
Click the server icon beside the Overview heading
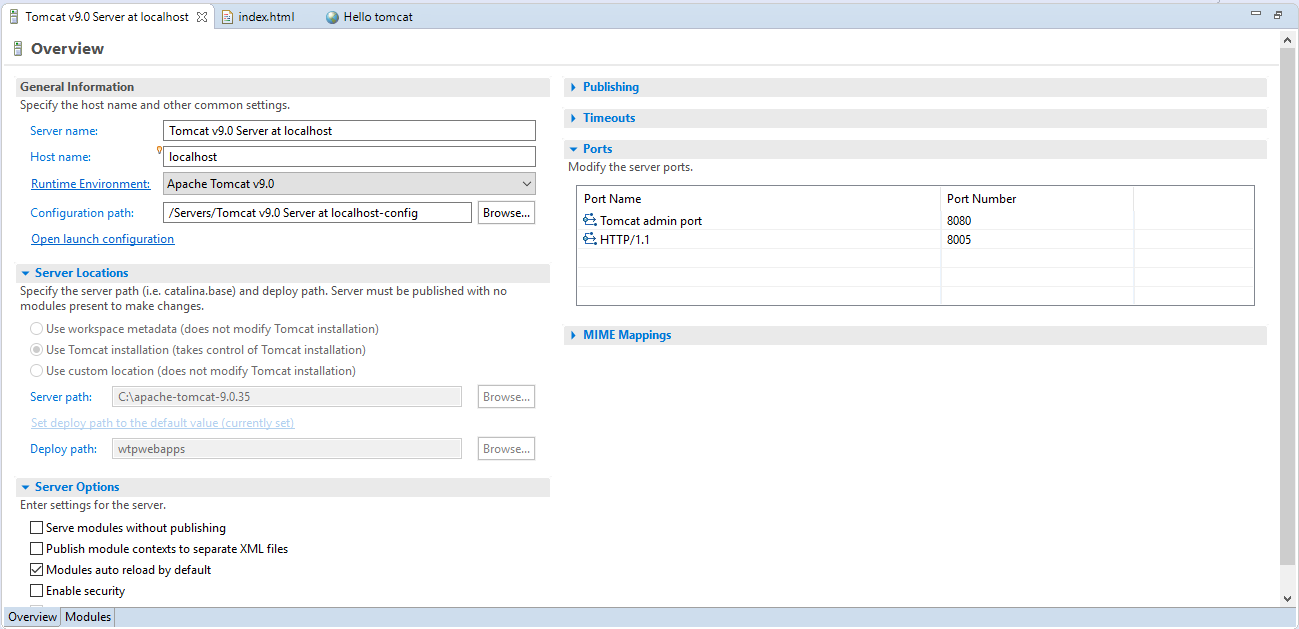click(18, 49)
